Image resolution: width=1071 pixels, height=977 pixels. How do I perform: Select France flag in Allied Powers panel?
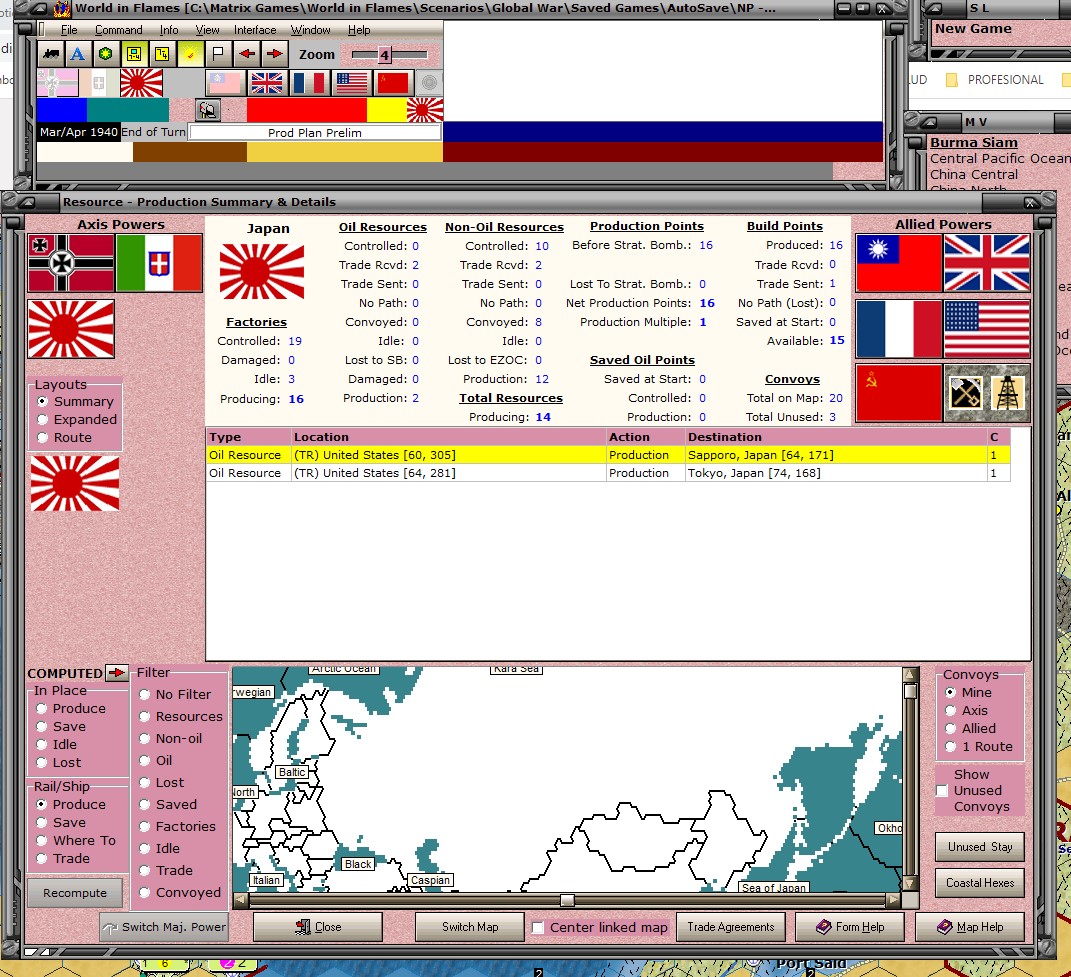(x=898, y=329)
